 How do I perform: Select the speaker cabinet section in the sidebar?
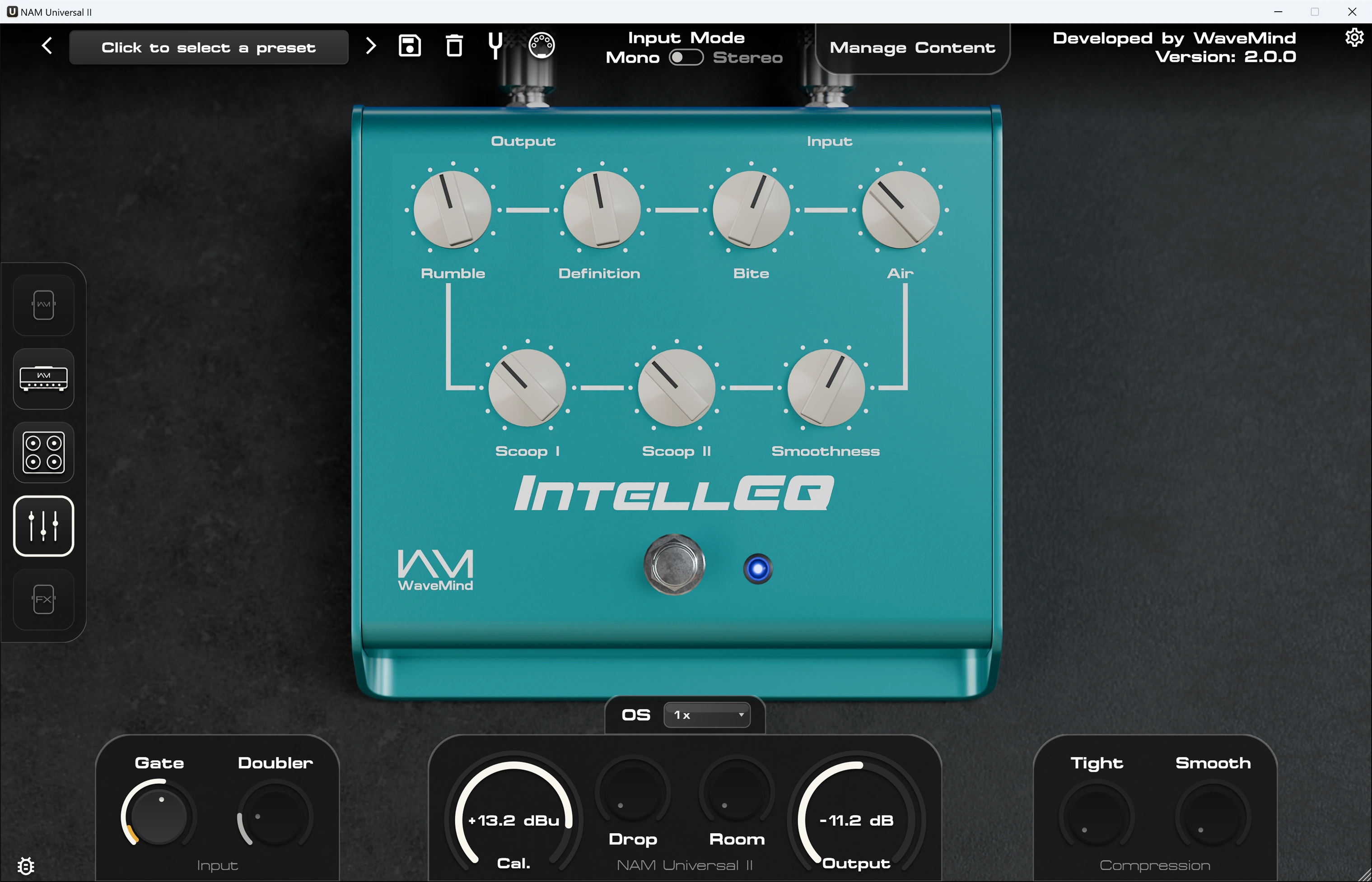[x=43, y=452]
